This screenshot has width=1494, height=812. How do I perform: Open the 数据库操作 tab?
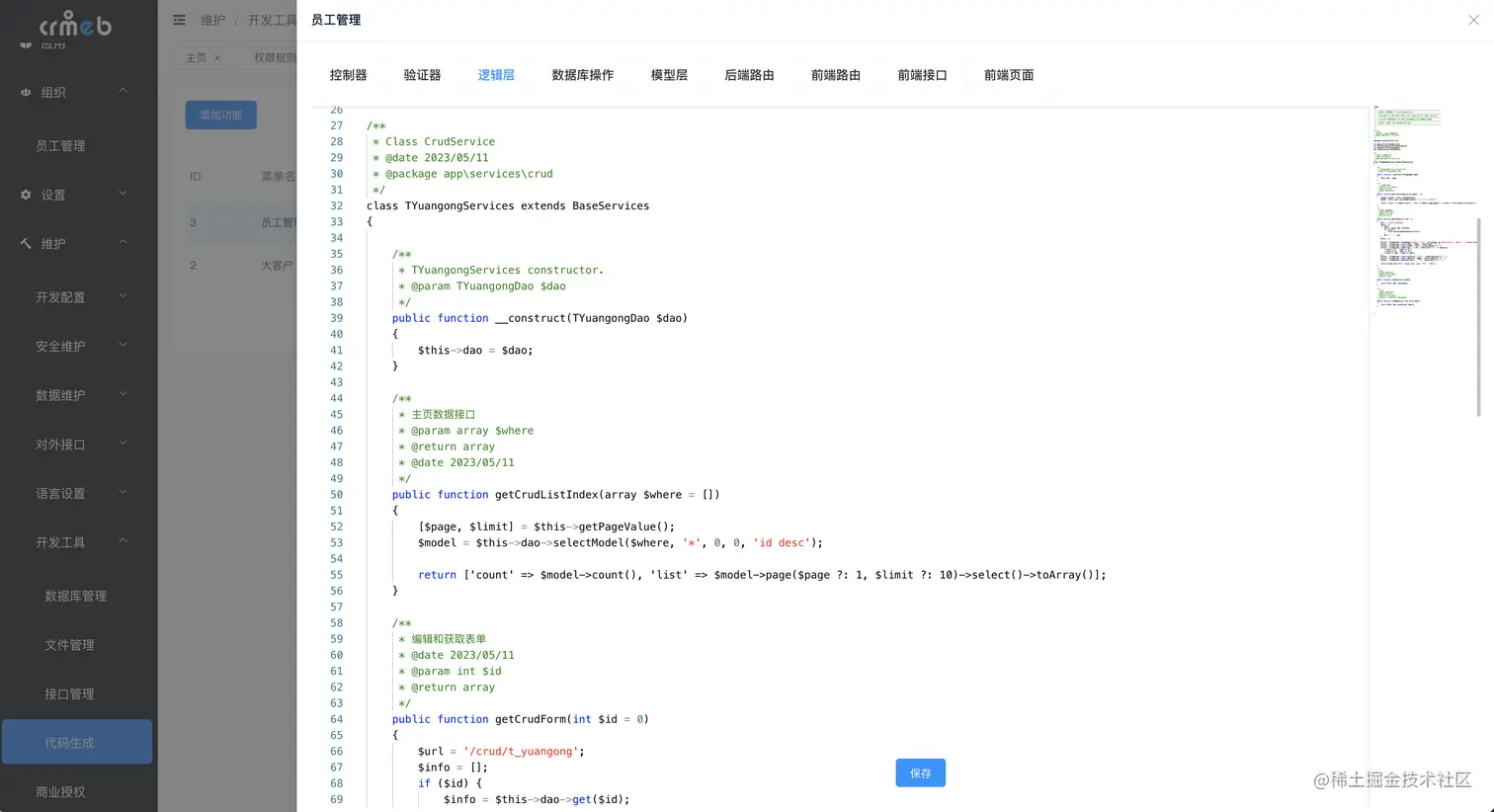(x=582, y=75)
